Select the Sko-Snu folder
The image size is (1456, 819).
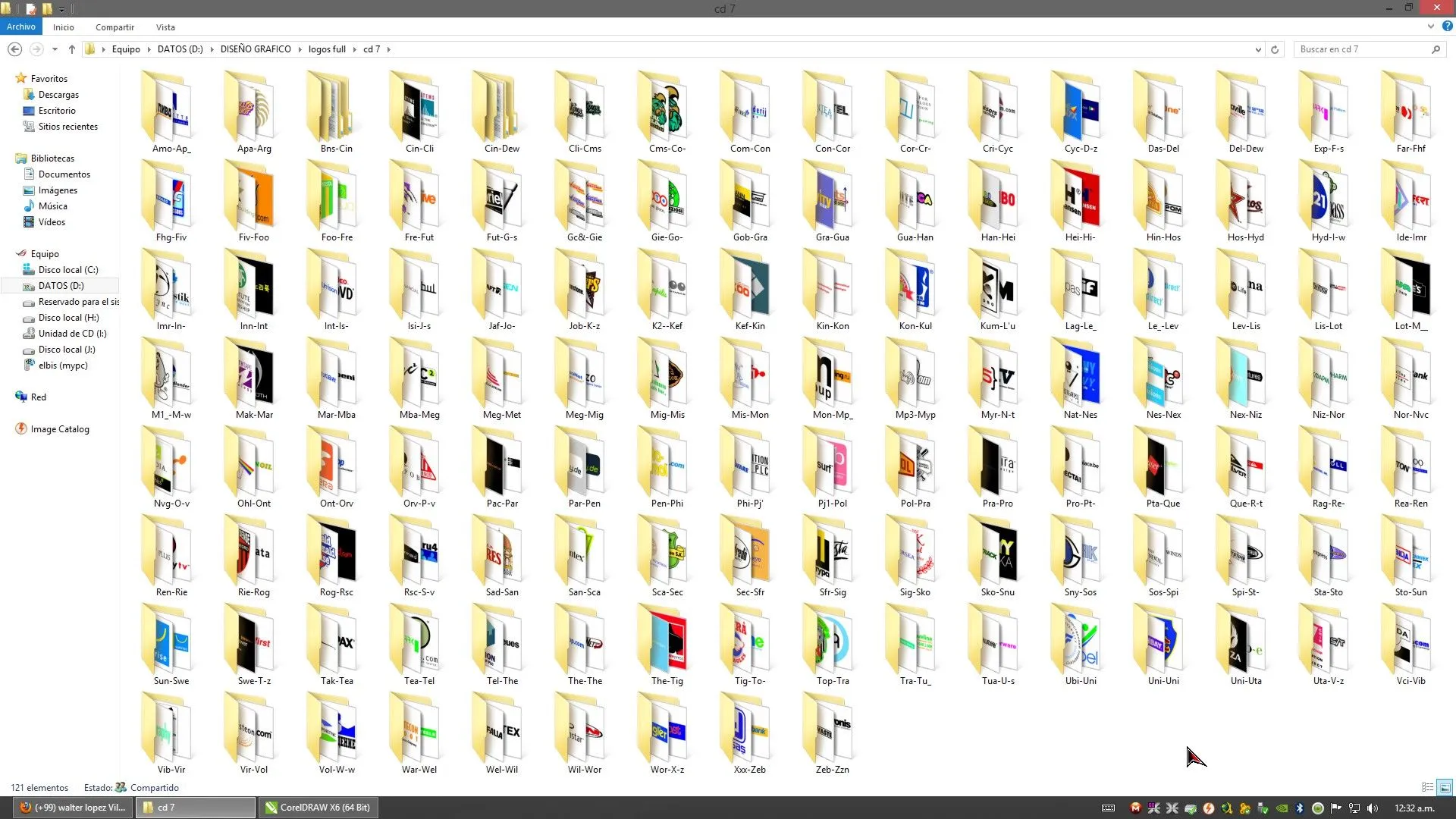coord(998,556)
